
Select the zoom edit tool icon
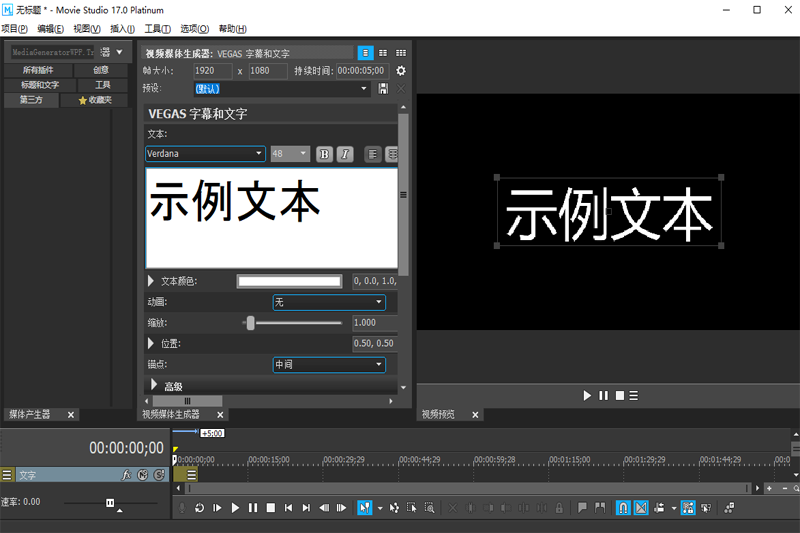430,508
